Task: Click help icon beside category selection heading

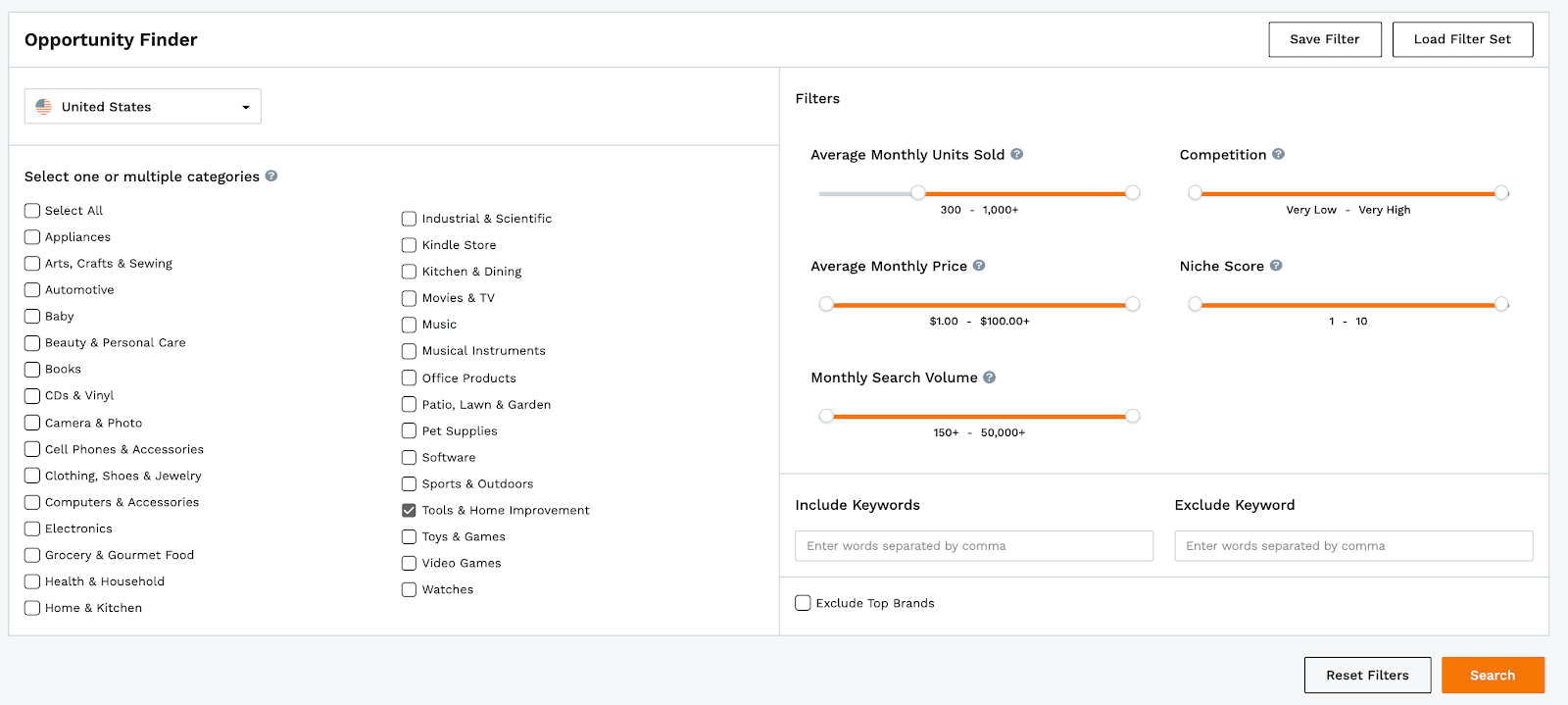Action: [x=271, y=176]
